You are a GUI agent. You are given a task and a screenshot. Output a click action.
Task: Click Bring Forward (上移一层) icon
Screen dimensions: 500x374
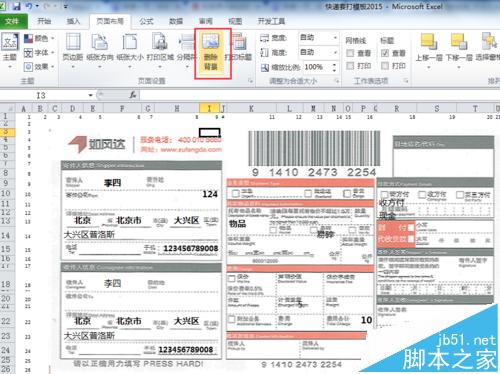pos(429,42)
